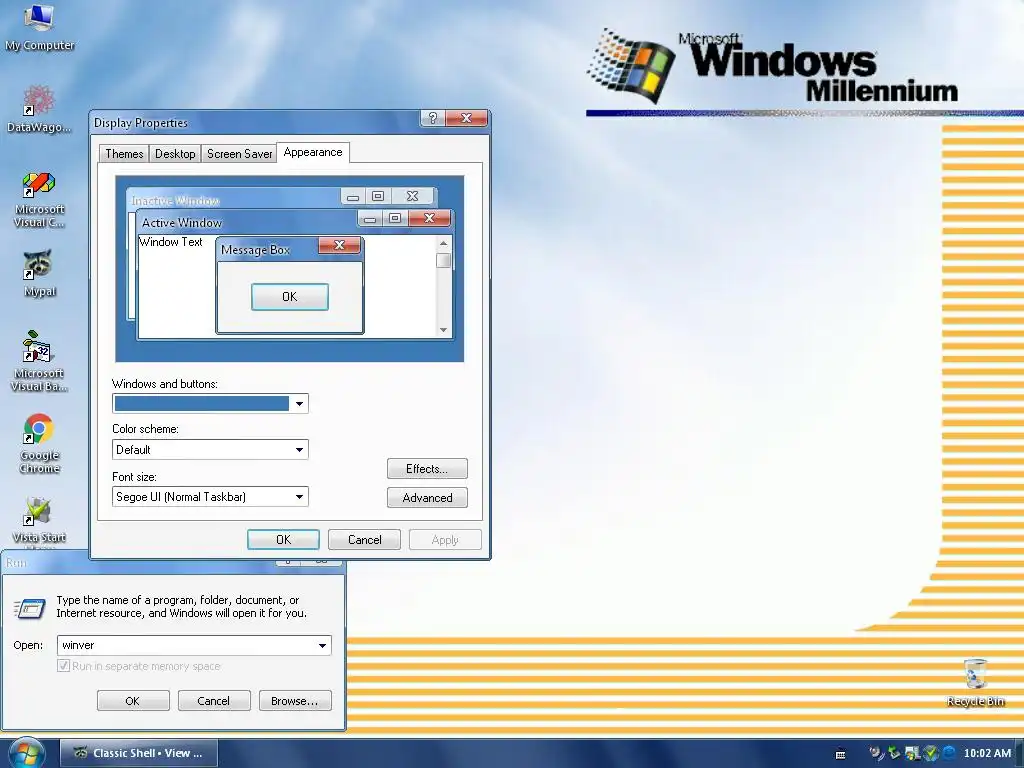Select the Microsoft Visual C++ shortcut icon

tap(39, 199)
